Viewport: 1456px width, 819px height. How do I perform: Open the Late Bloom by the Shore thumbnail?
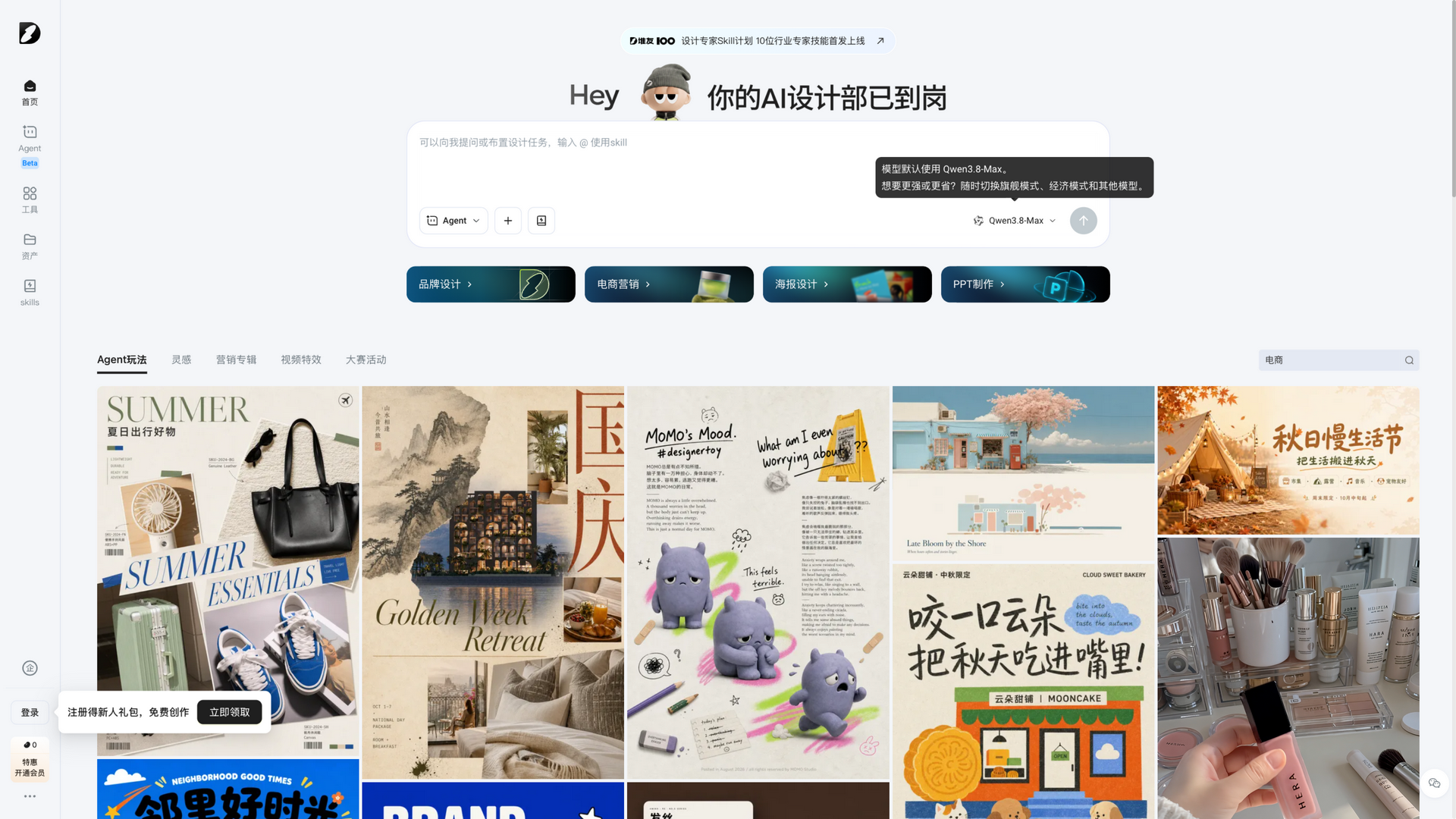(x=1023, y=473)
